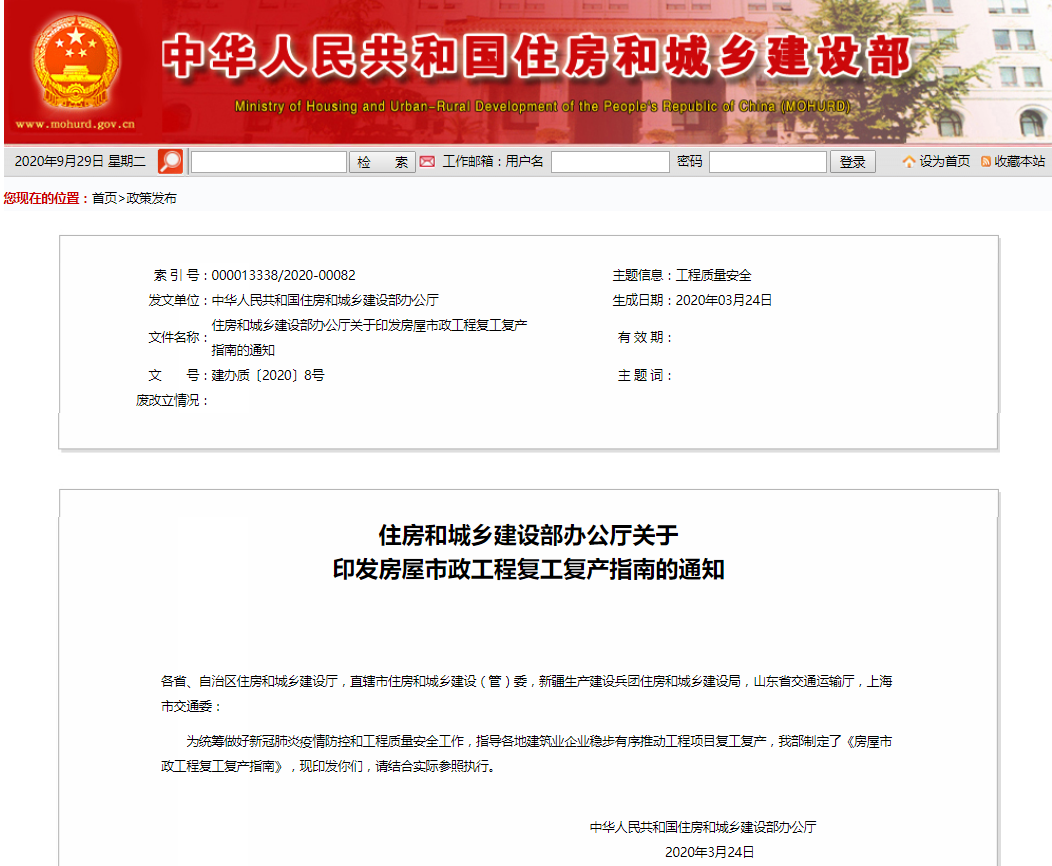Click issuing unit 中华人民共和国住房和城乡建设部办公厅 in info table

coord(325,300)
